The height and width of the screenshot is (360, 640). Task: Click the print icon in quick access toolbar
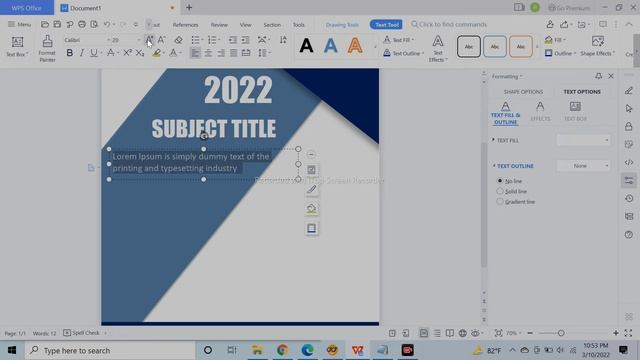(x=82, y=24)
